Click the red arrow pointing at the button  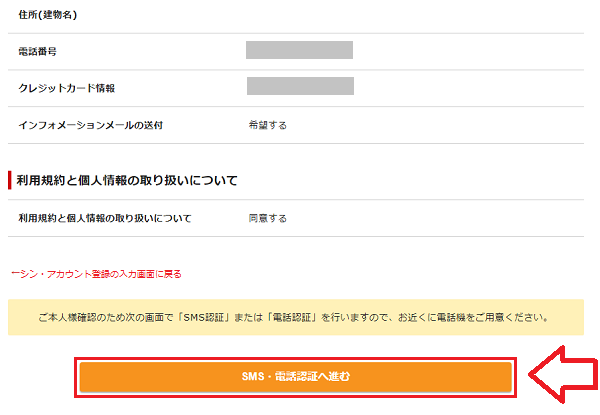click(561, 376)
